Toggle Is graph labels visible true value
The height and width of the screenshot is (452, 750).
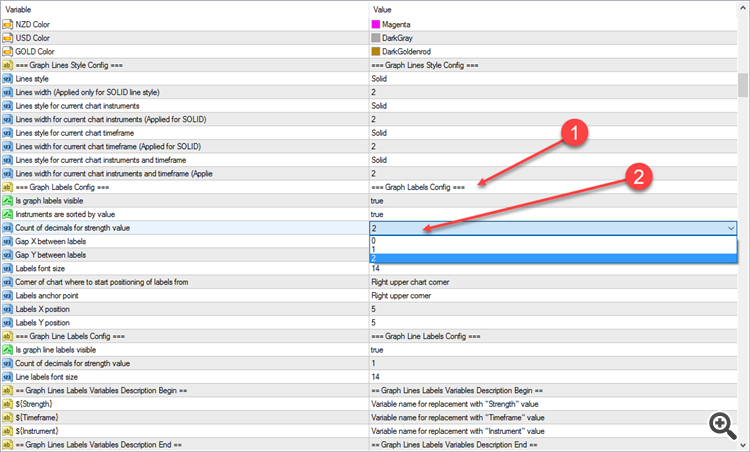(x=377, y=201)
